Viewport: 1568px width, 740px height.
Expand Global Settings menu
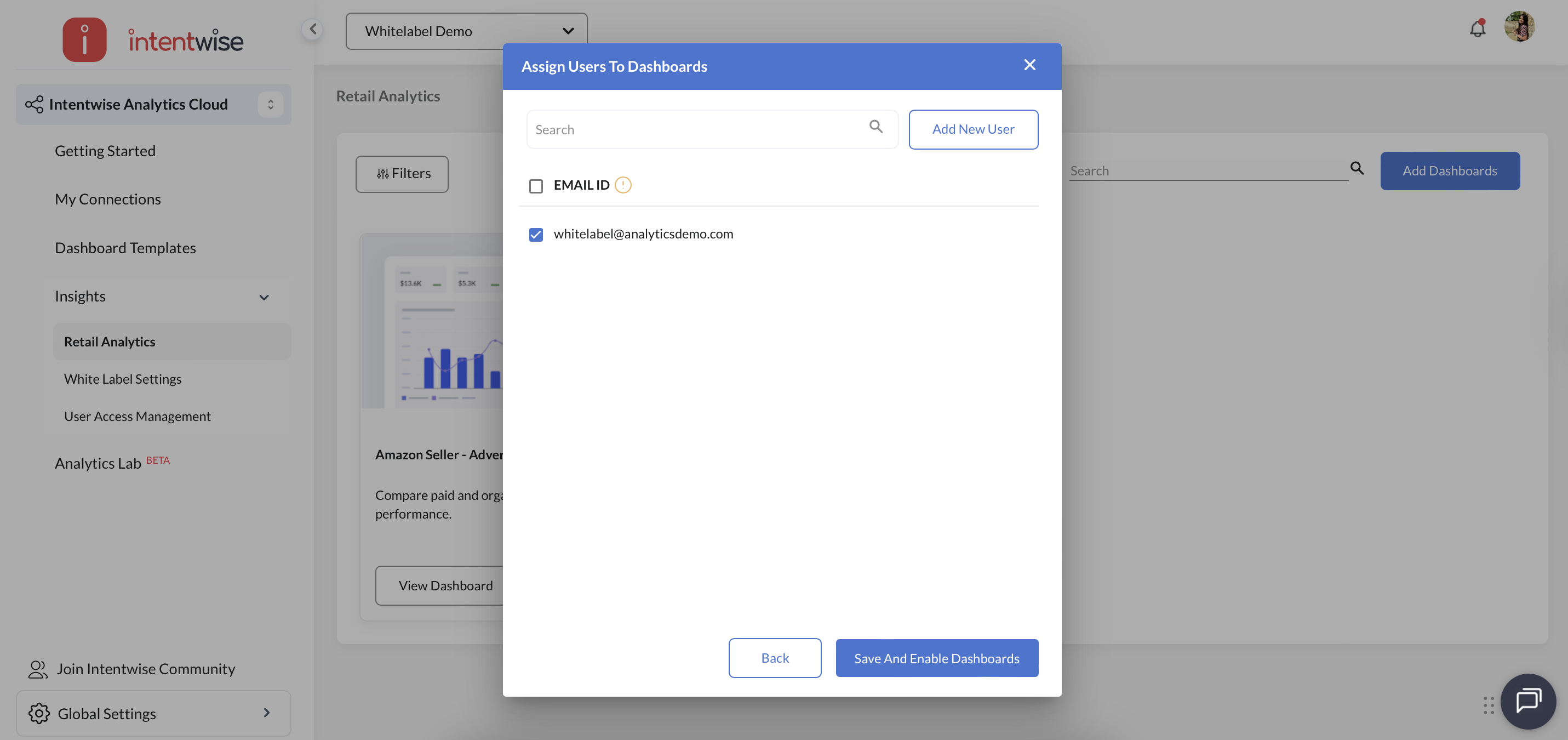click(x=153, y=713)
